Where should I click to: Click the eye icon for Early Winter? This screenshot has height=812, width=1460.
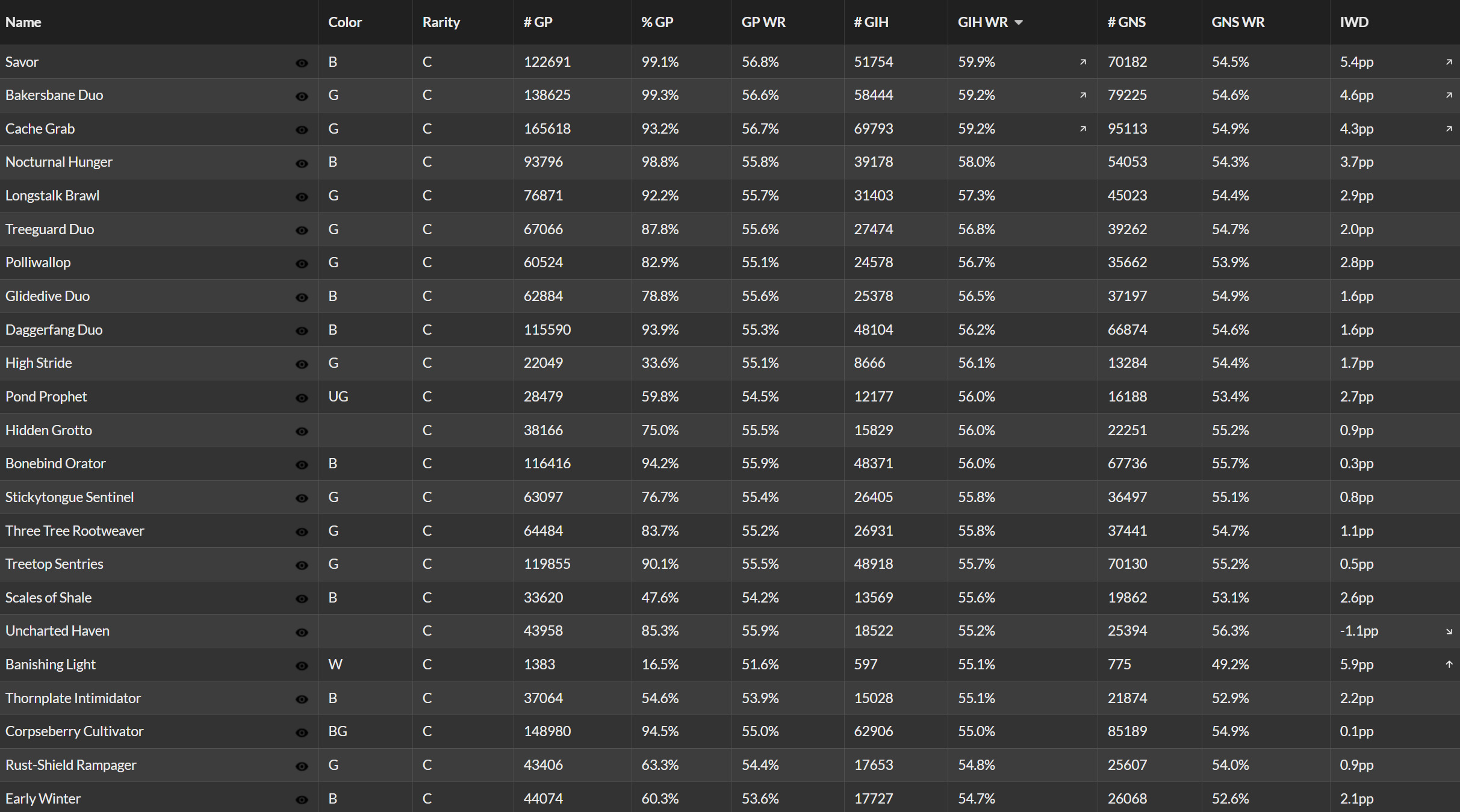[302, 800]
